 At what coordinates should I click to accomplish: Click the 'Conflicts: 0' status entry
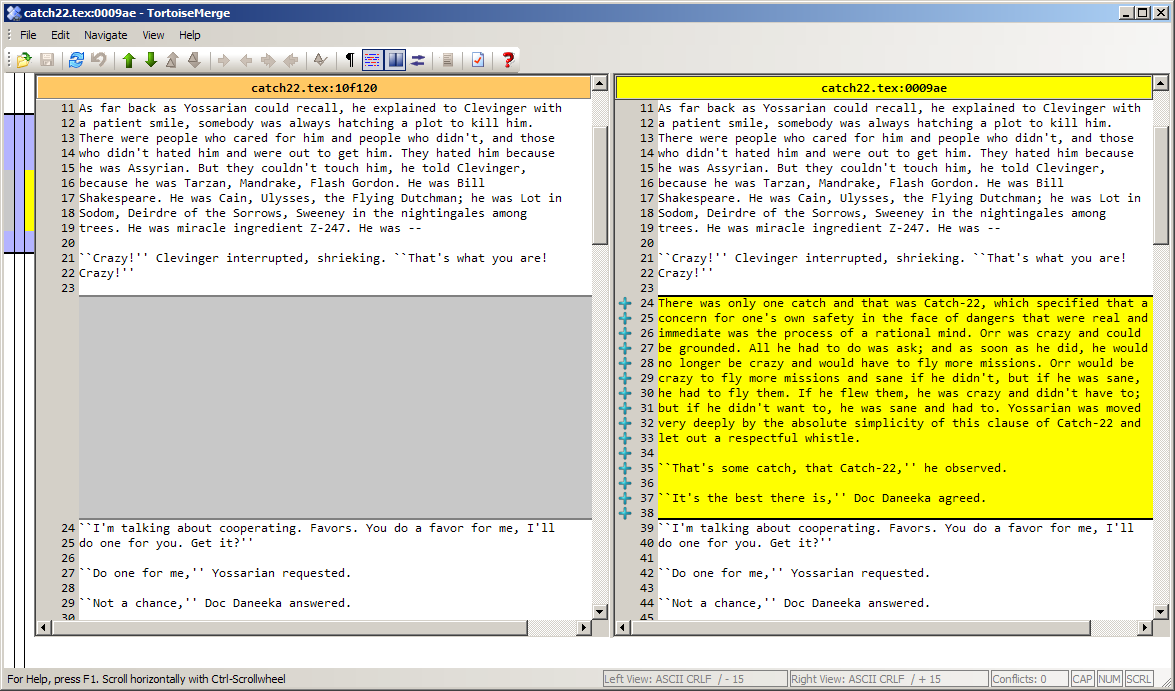pos(1030,679)
